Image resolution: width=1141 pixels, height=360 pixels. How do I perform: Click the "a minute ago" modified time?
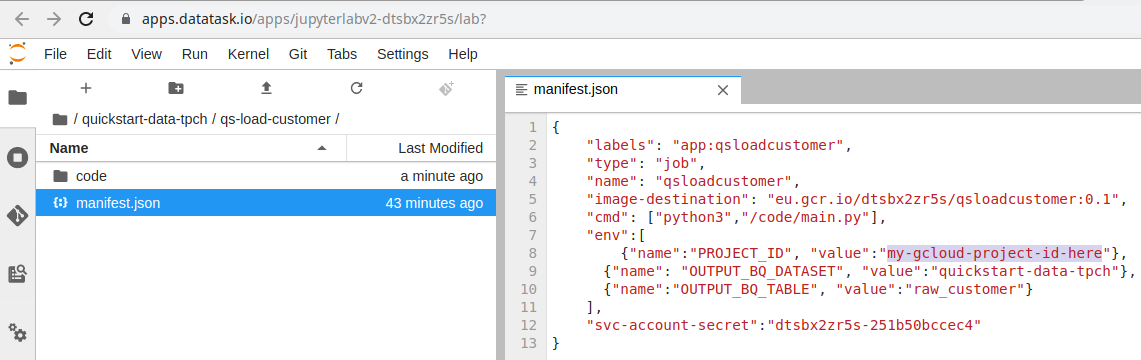tap(441, 176)
